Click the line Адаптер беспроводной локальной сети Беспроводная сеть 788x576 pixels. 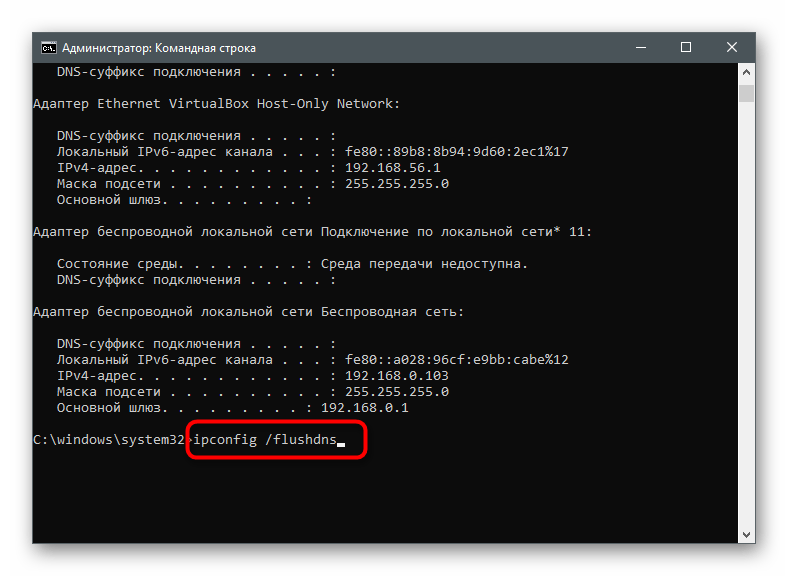pos(248,312)
